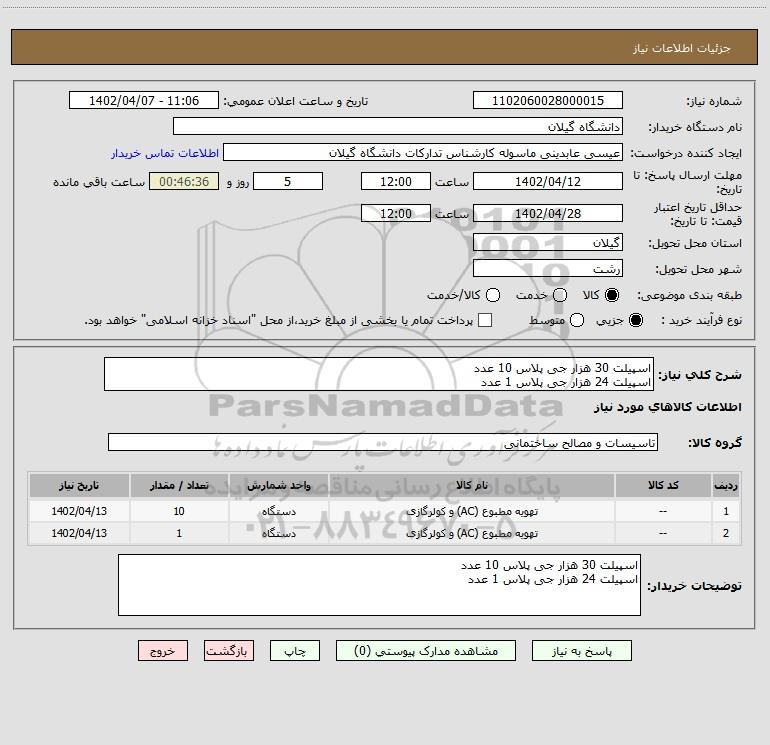
Task: Select the کالا radio button
Action: pyautogui.click(x=612, y=295)
